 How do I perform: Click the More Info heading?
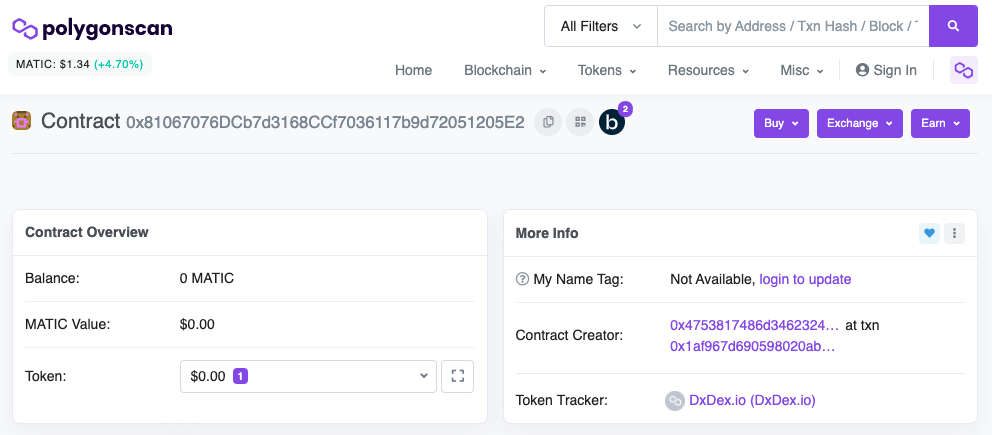click(x=547, y=233)
